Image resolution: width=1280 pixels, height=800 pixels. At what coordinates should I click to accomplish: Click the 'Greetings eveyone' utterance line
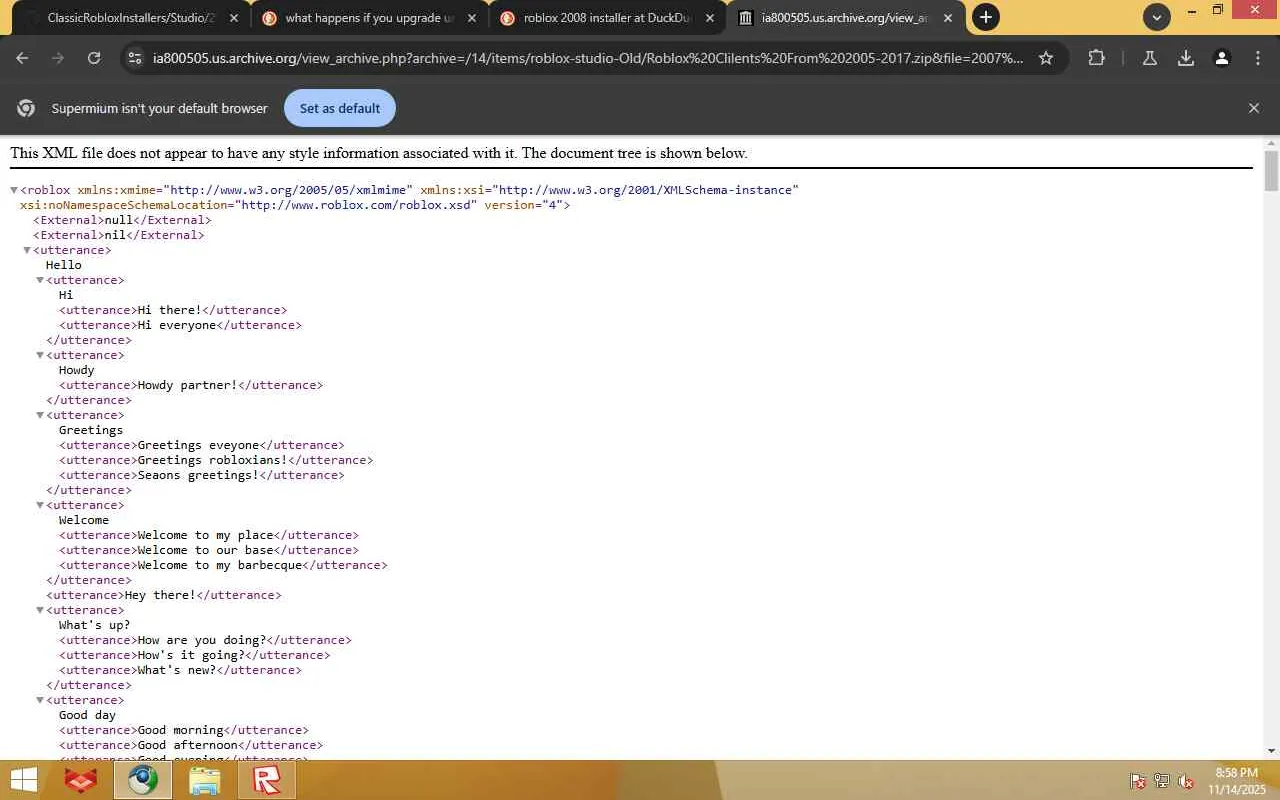coord(202,445)
